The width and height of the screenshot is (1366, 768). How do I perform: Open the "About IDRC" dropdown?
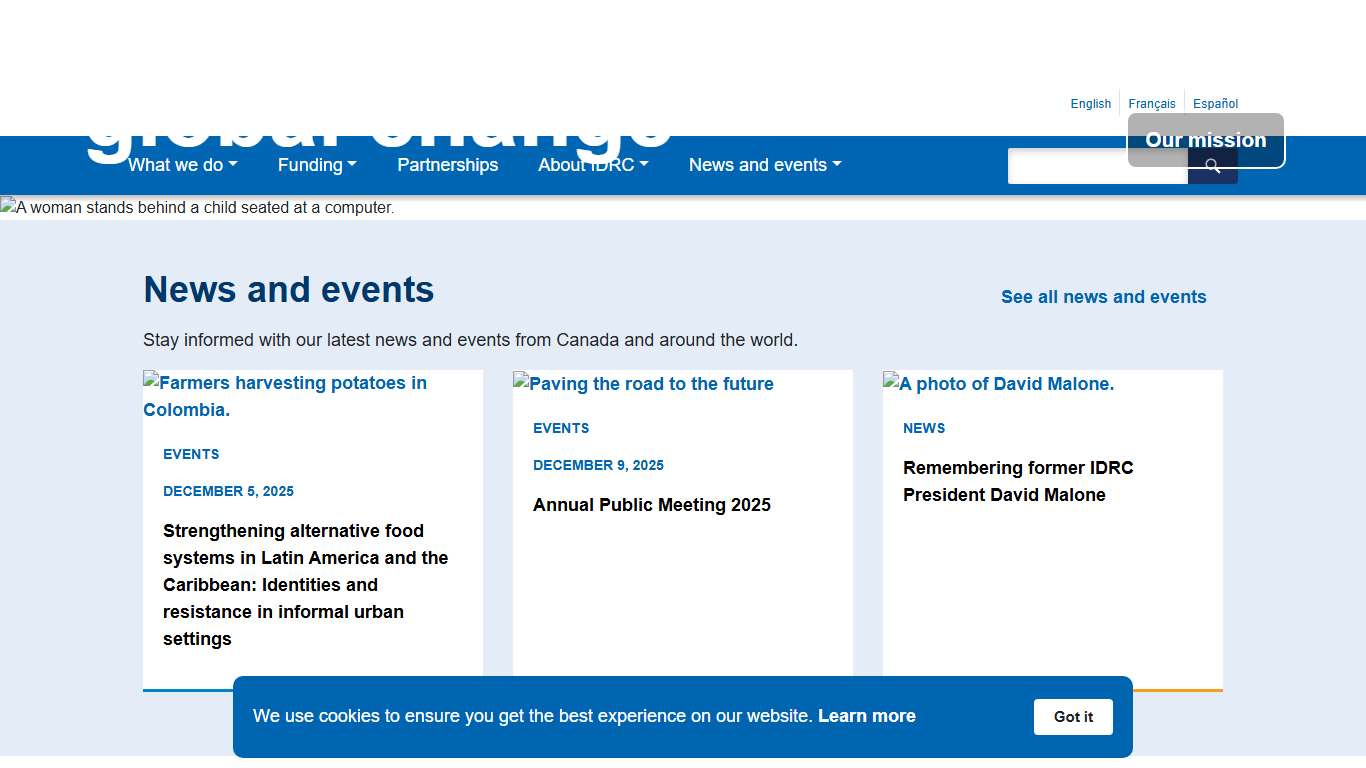pyautogui.click(x=592, y=165)
